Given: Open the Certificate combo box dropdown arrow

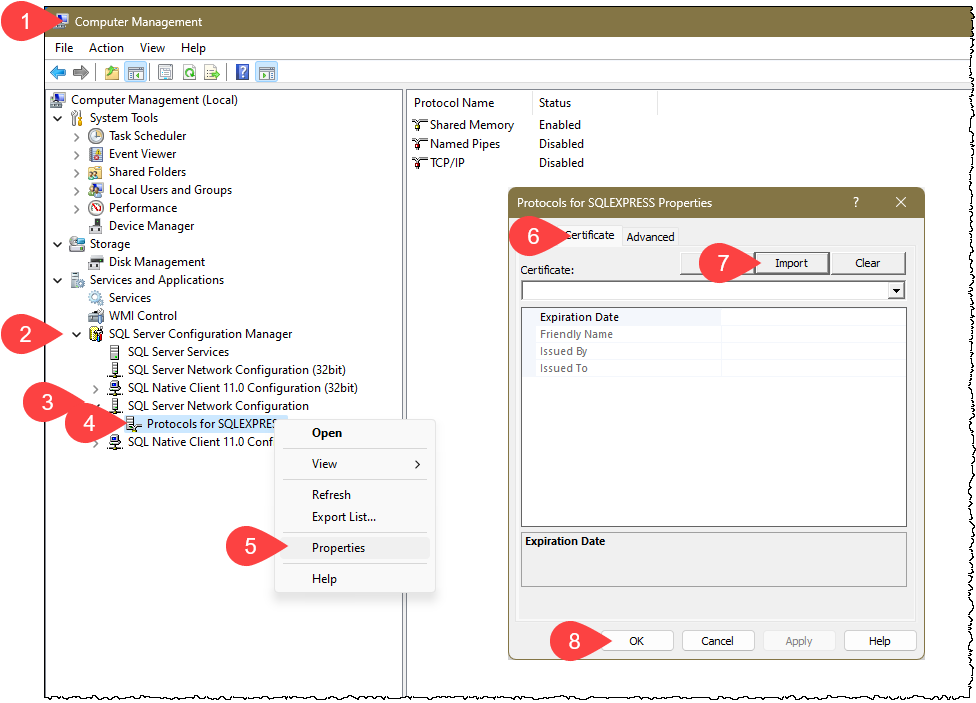Looking at the screenshot, I should (896, 291).
